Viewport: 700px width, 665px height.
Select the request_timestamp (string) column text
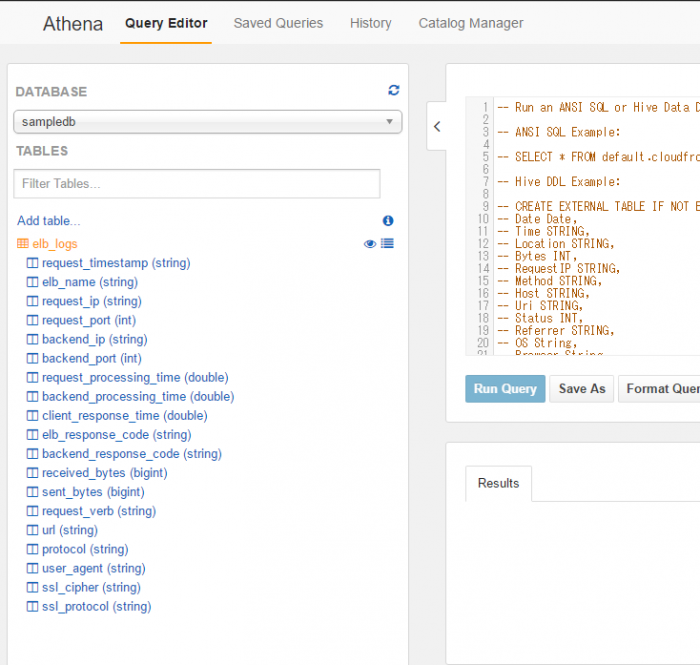click(116, 263)
